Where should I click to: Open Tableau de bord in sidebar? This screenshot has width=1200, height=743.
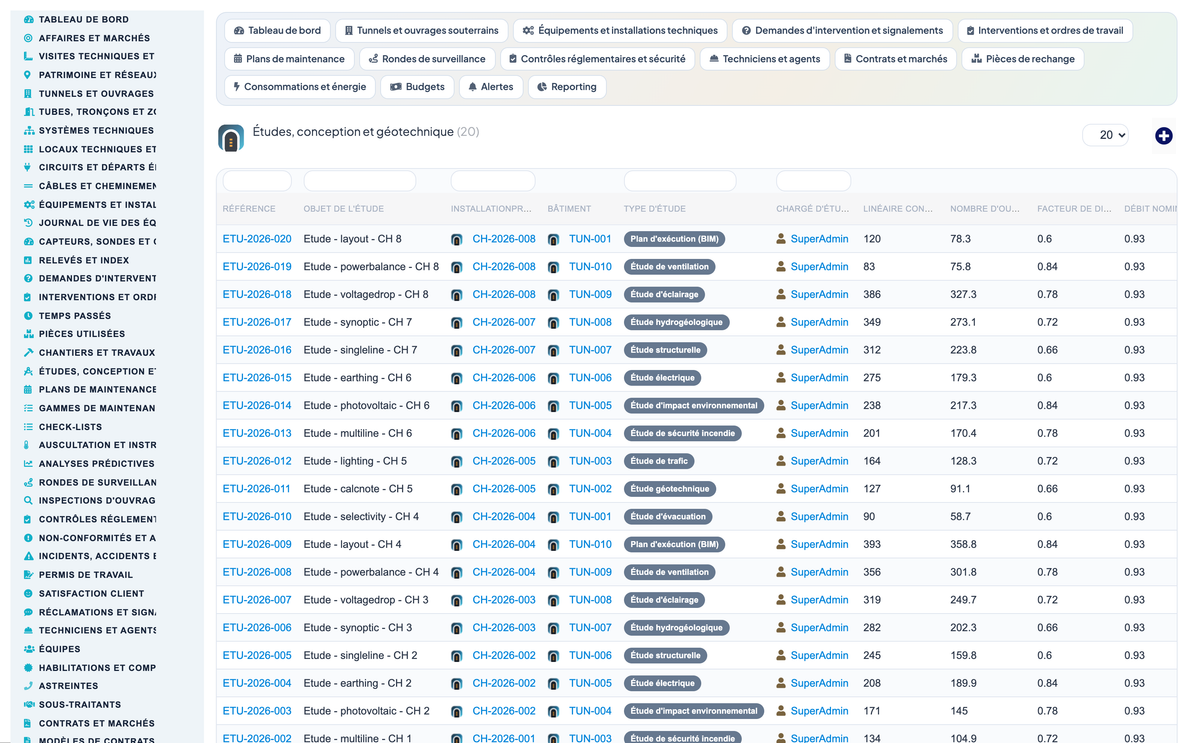click(x=84, y=19)
